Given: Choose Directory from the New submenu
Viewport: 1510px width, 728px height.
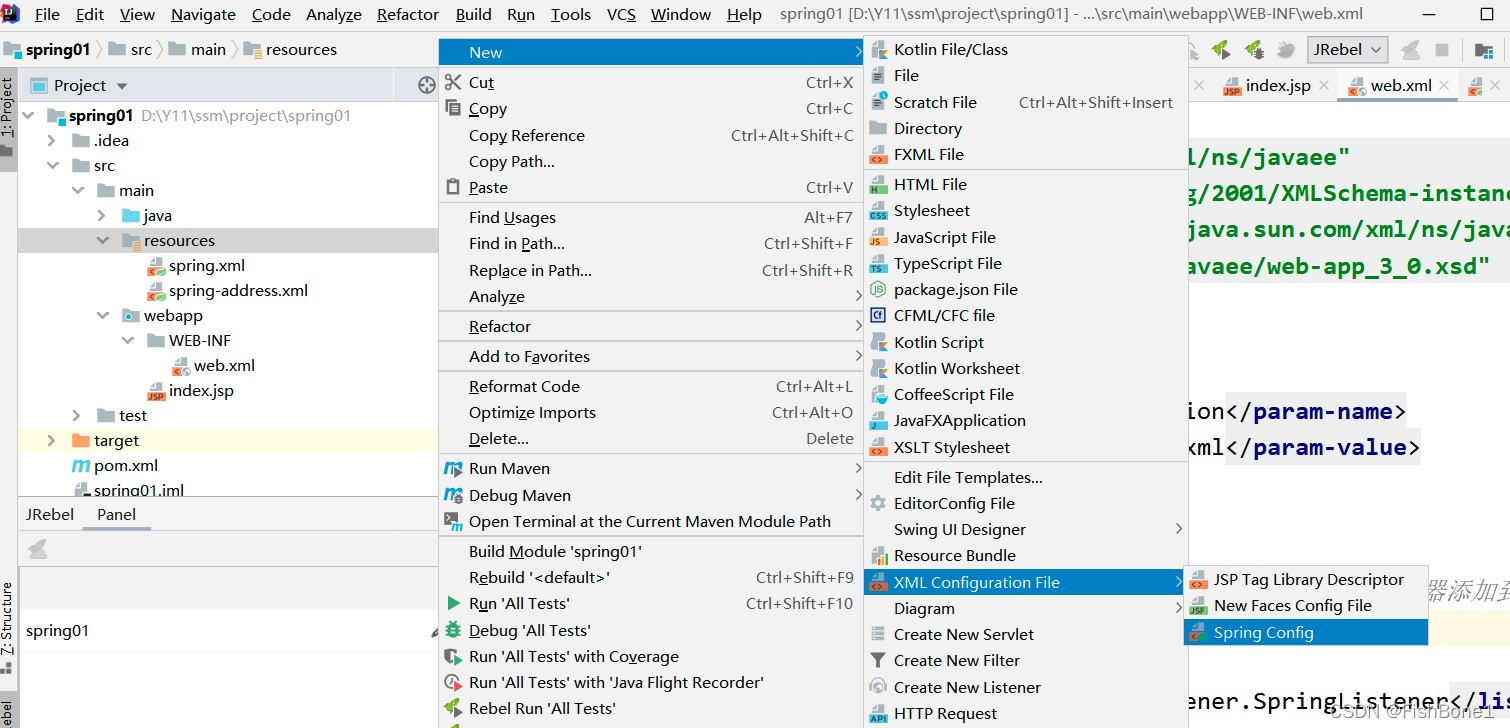Looking at the screenshot, I should [x=1025, y=129].
